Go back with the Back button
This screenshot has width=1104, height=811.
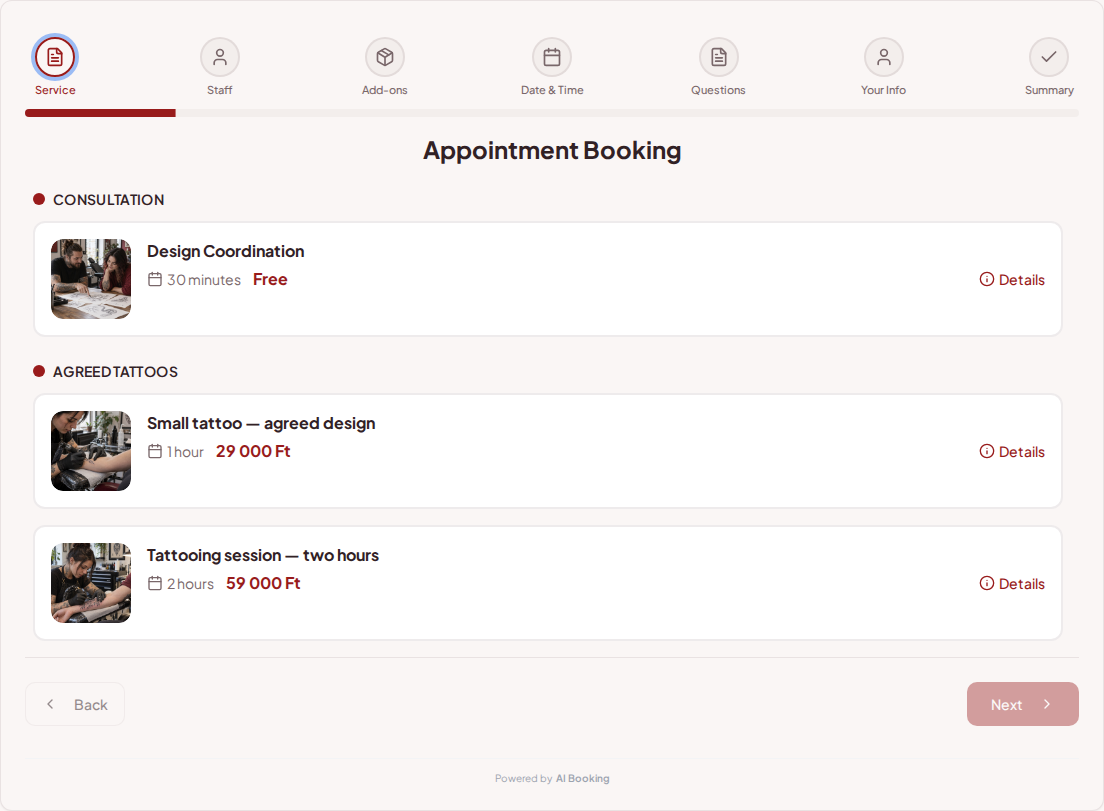75,704
